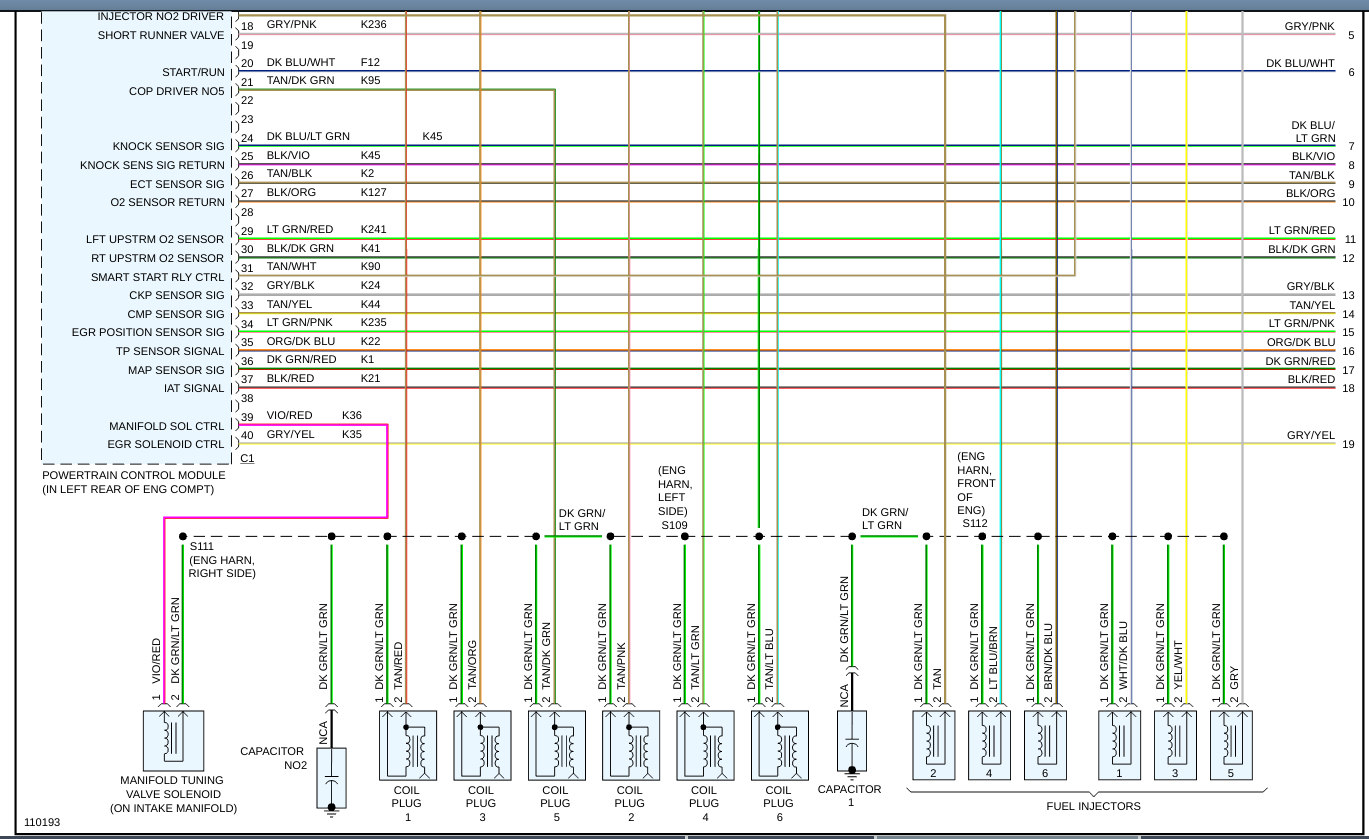Viewport: 1369px width, 839px height.
Task: Click the ECT SENSOR SIG label
Action: pos(177,185)
